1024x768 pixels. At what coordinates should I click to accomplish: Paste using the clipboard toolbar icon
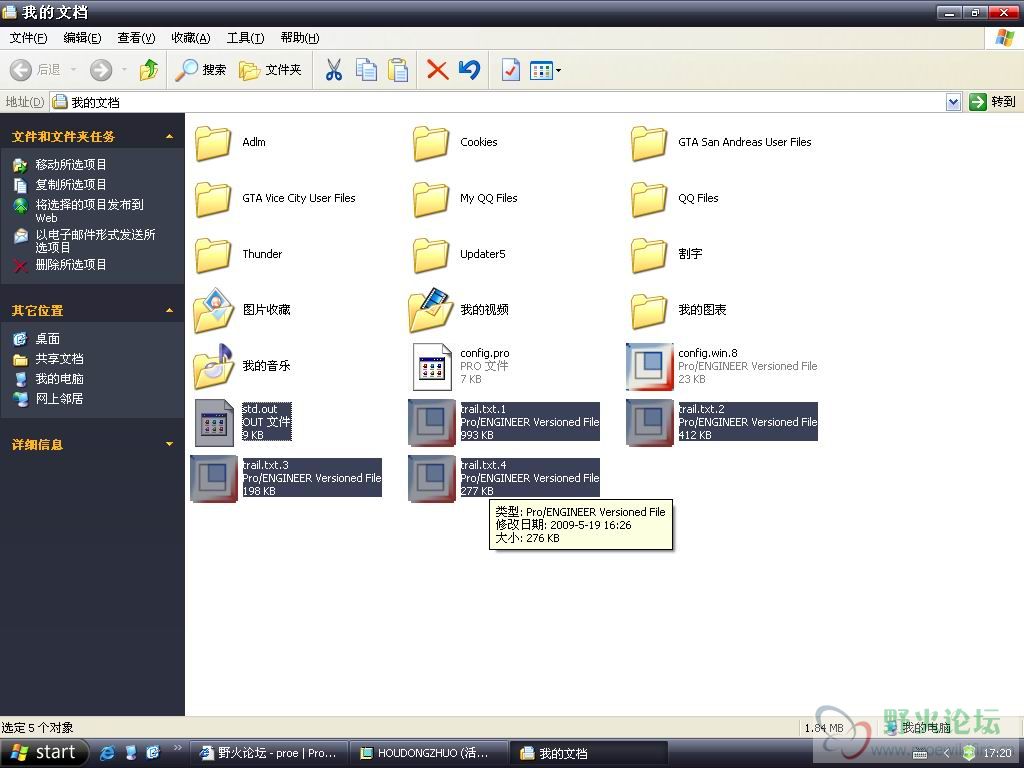[x=398, y=70]
